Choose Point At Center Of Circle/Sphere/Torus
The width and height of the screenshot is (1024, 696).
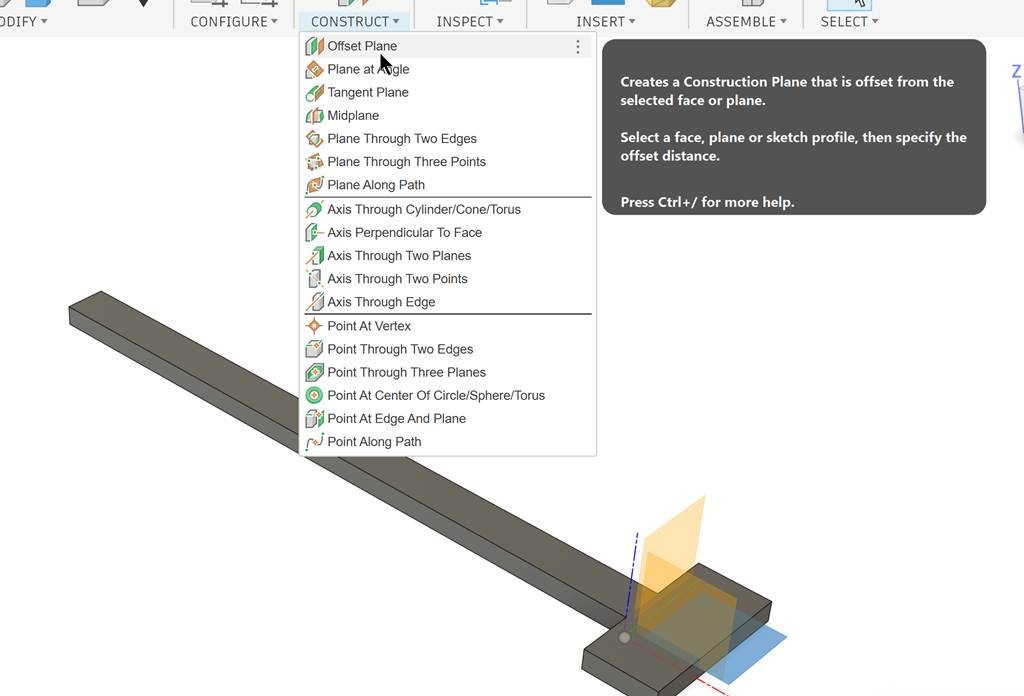click(447, 395)
